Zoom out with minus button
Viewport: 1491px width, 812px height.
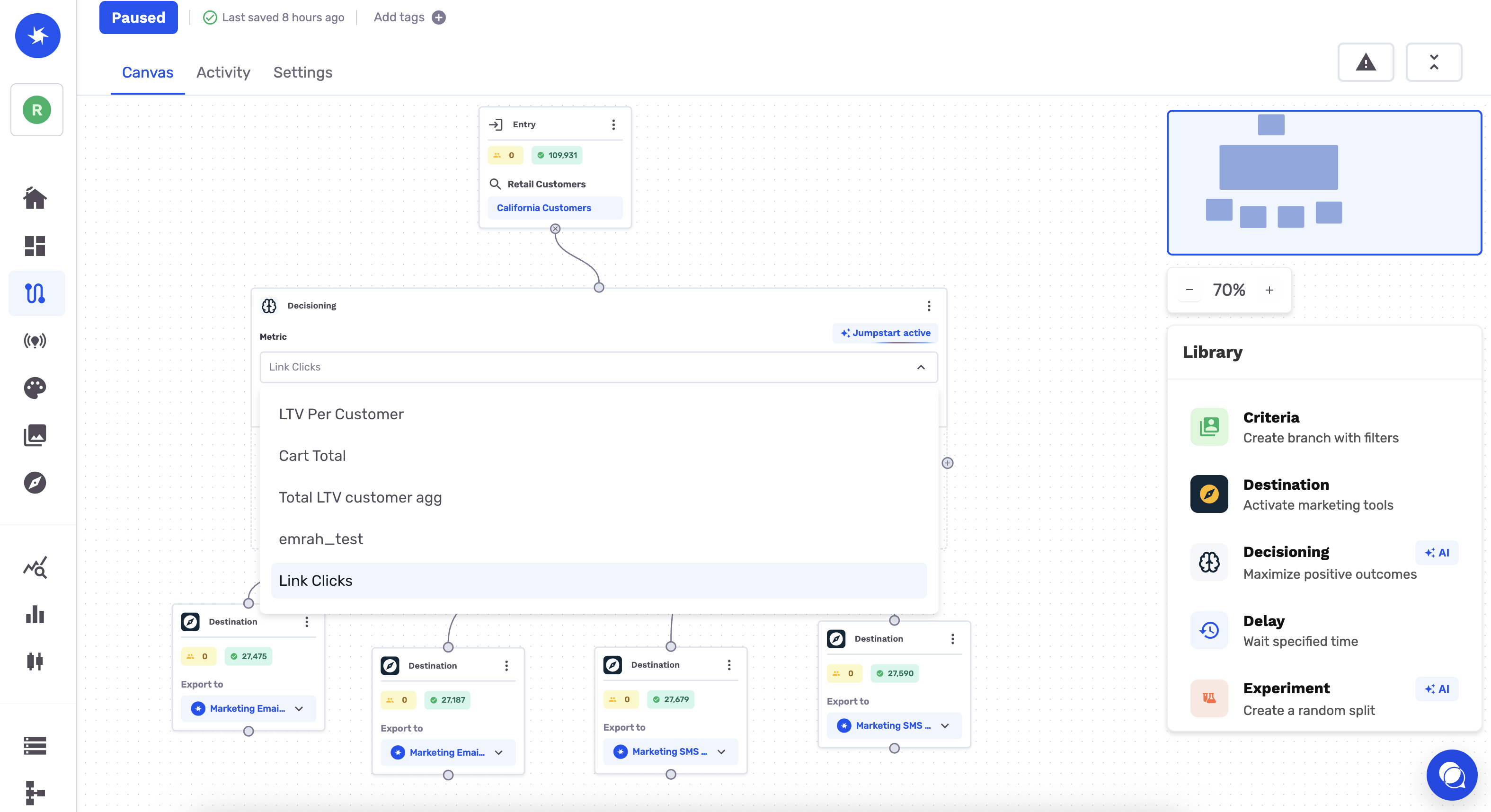[1189, 290]
